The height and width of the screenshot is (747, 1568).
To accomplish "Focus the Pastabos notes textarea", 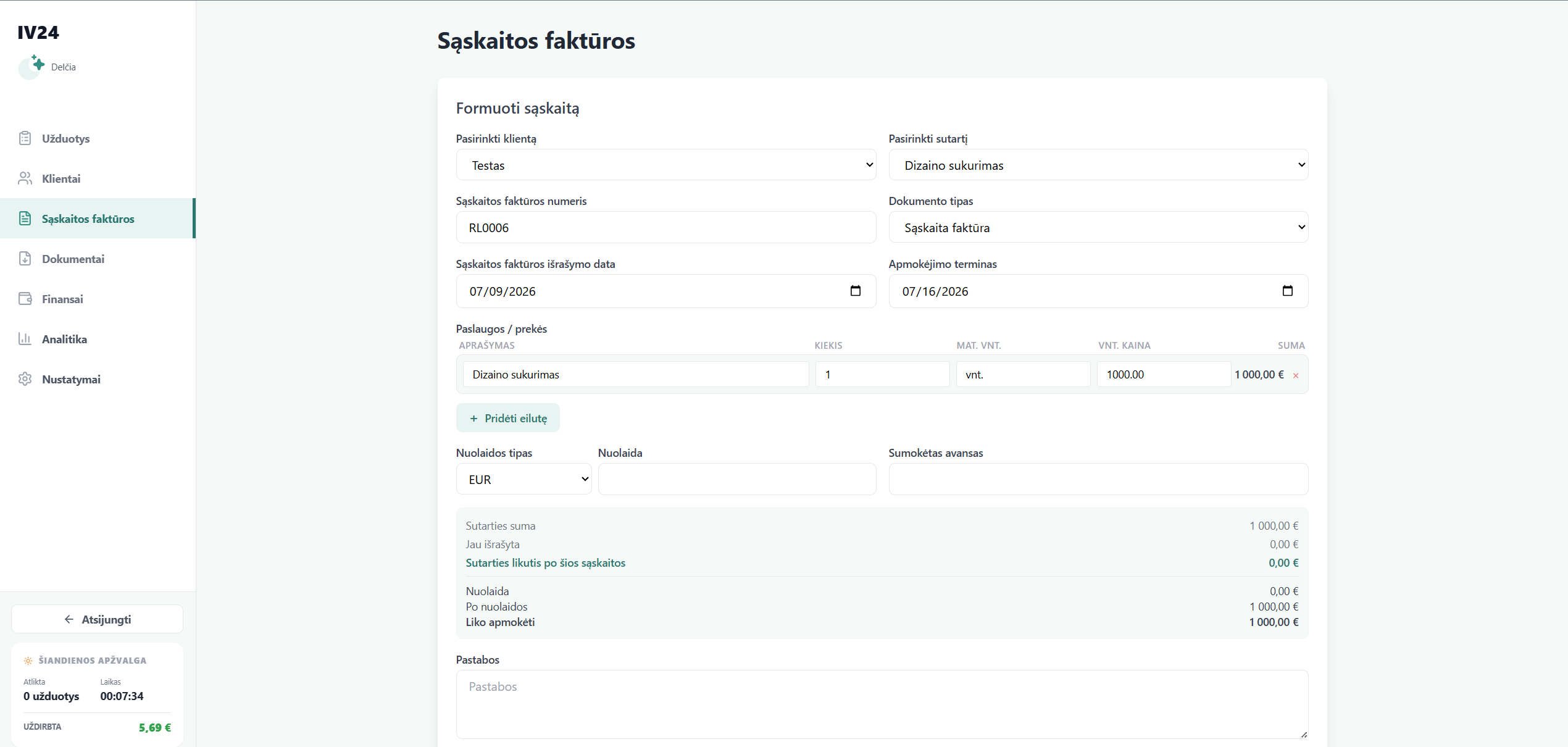I will pyautogui.click(x=882, y=704).
